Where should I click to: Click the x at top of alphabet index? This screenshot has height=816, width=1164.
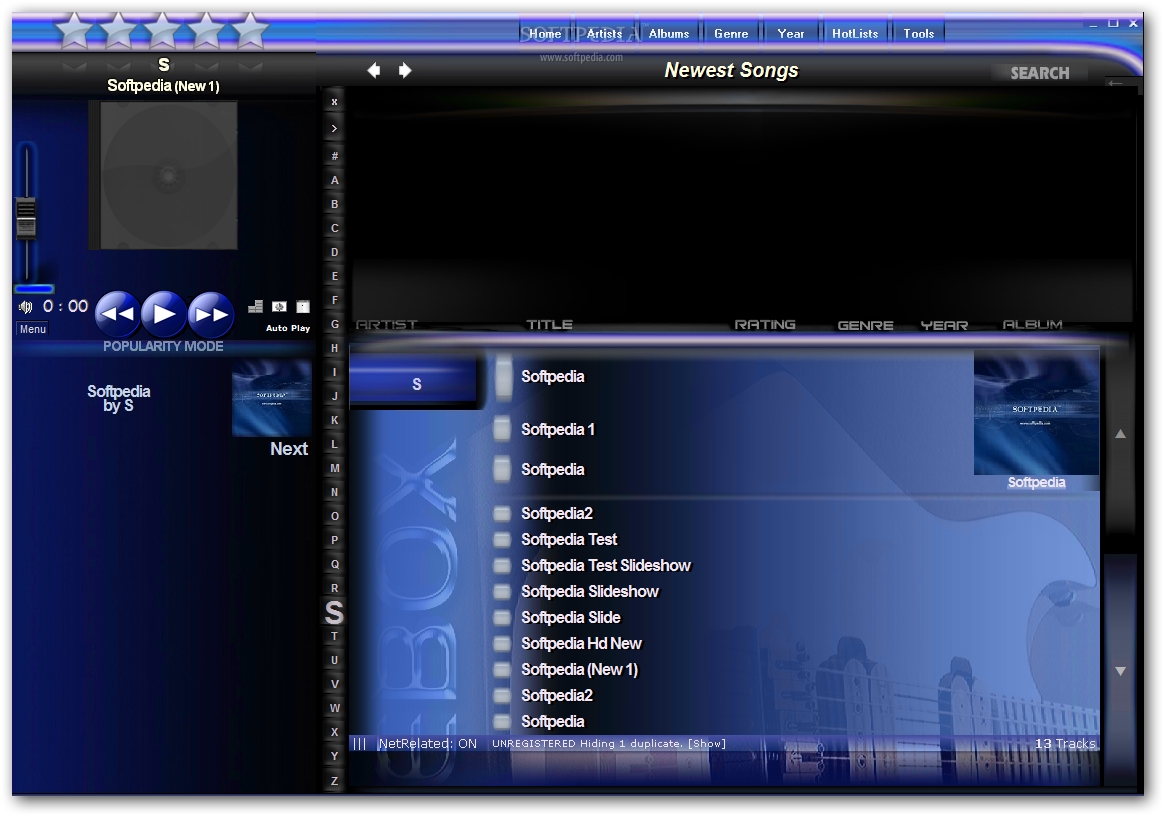tap(335, 102)
